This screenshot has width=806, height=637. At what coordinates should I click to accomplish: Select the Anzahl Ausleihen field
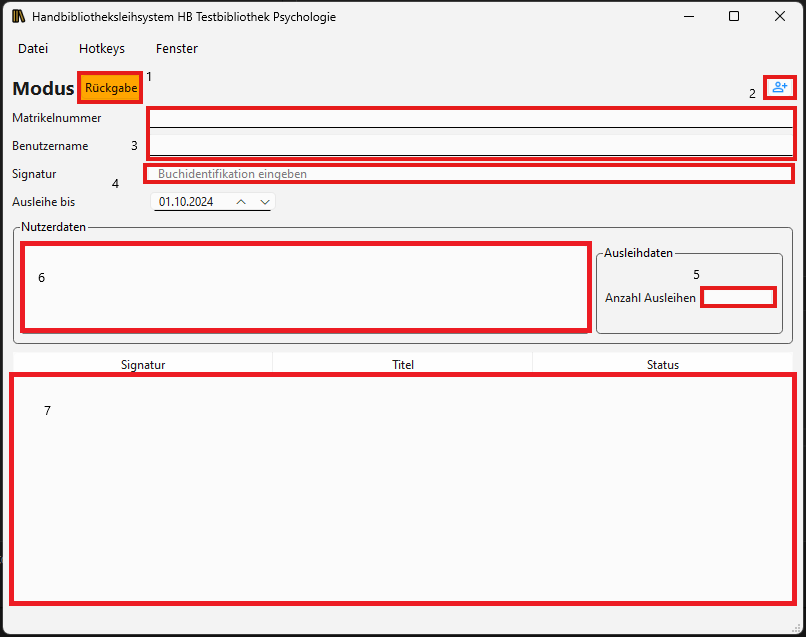coord(738,297)
